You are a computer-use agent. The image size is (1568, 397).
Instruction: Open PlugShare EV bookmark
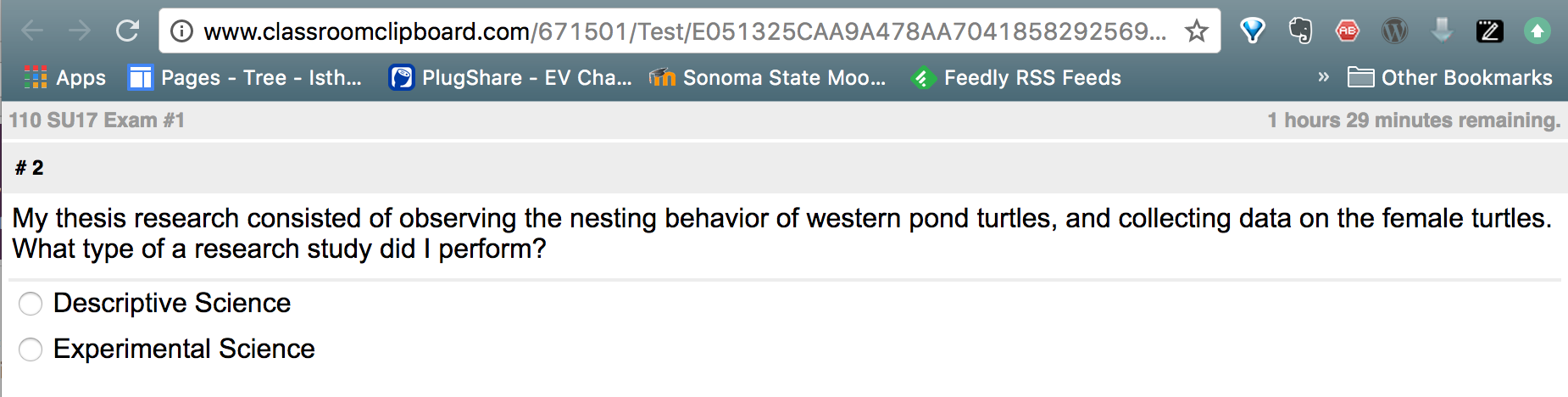click(510, 77)
